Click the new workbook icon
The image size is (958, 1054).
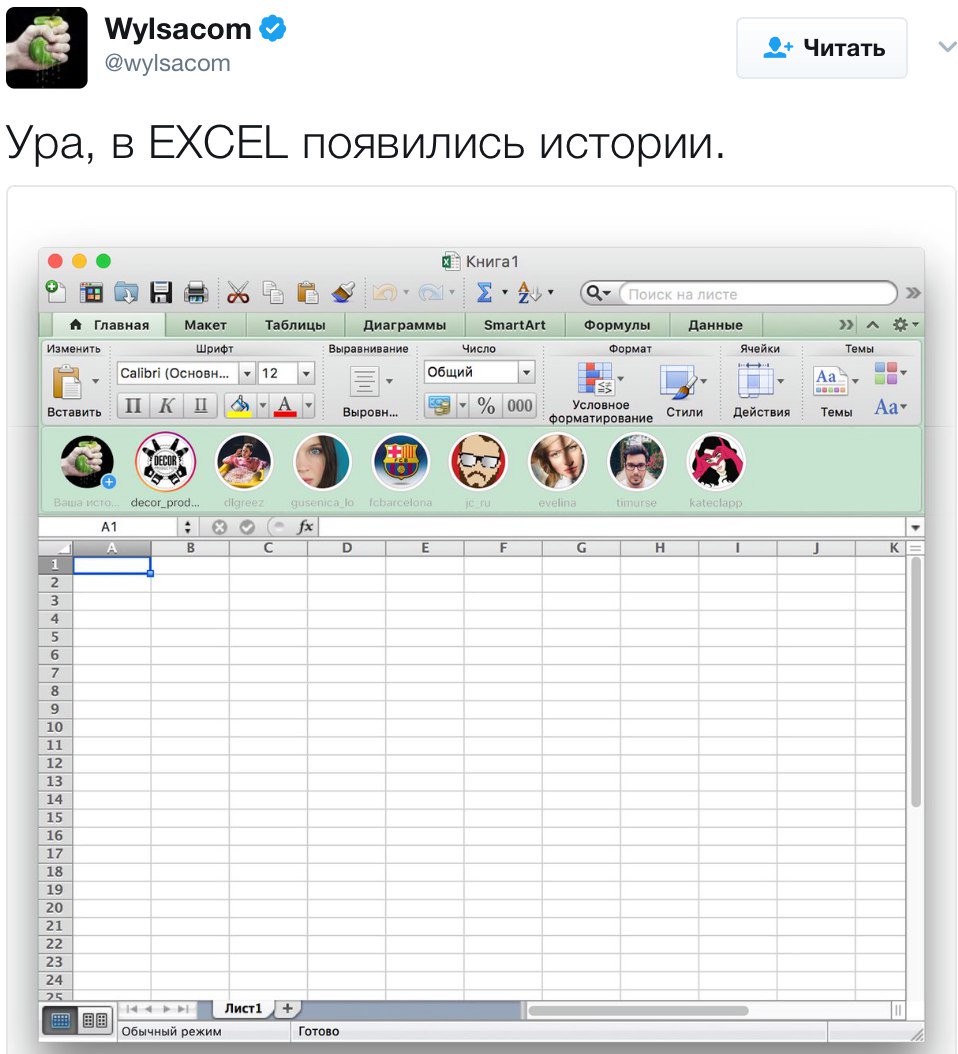[x=56, y=292]
